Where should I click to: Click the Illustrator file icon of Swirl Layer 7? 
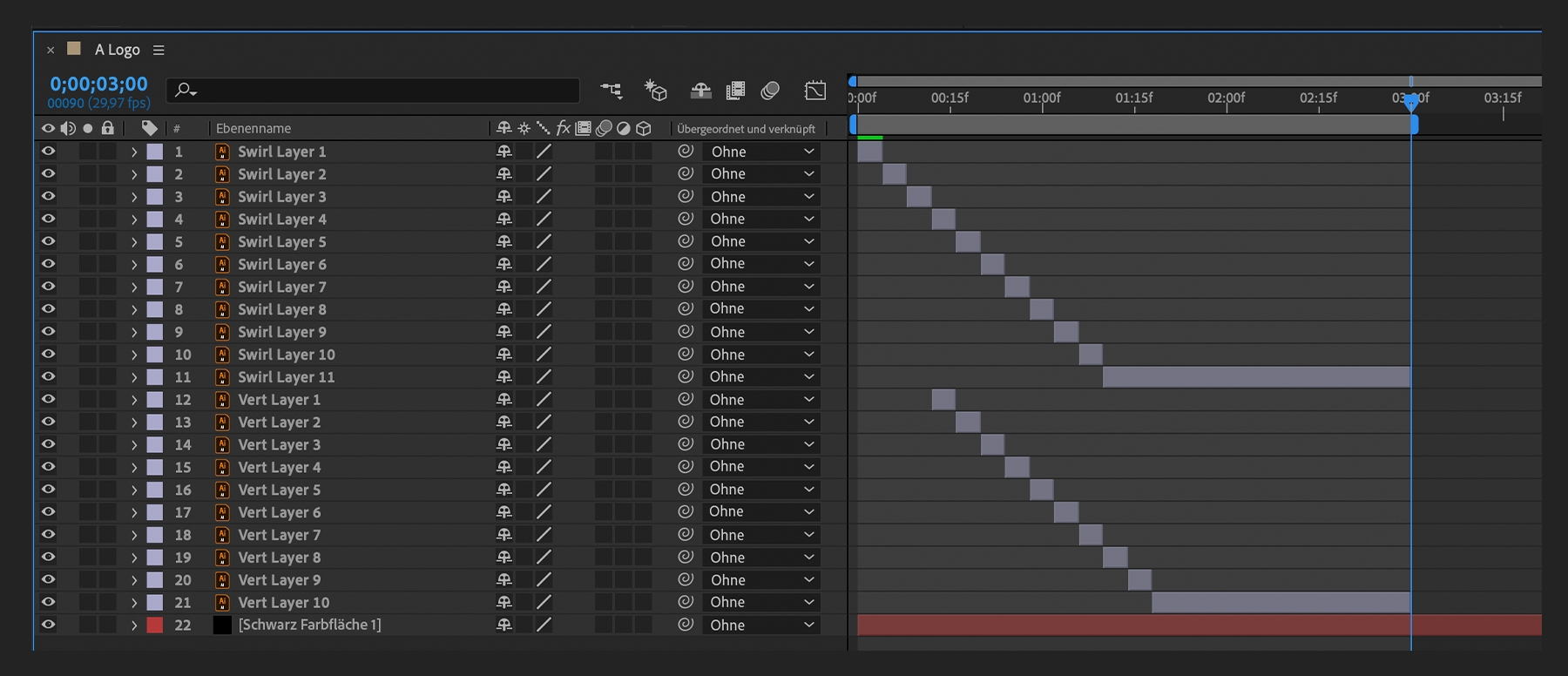[222, 287]
